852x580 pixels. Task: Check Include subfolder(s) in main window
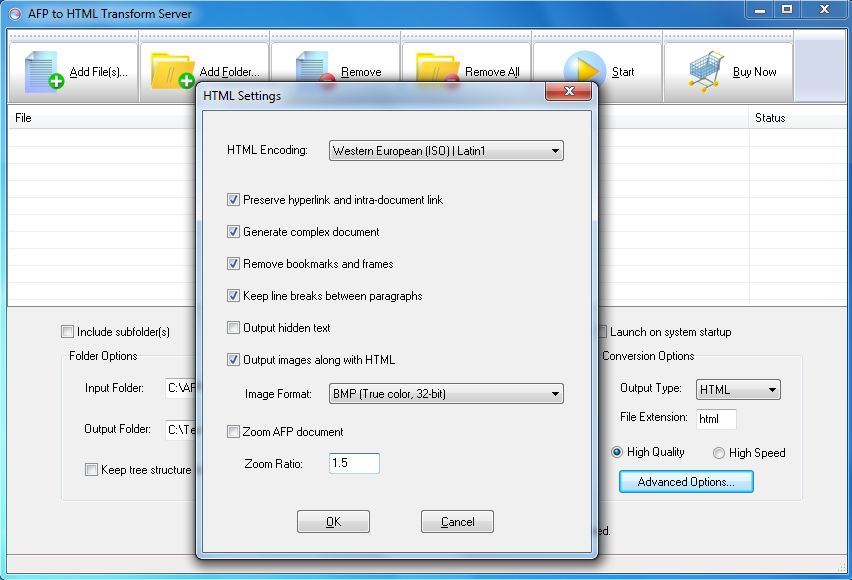tap(67, 332)
